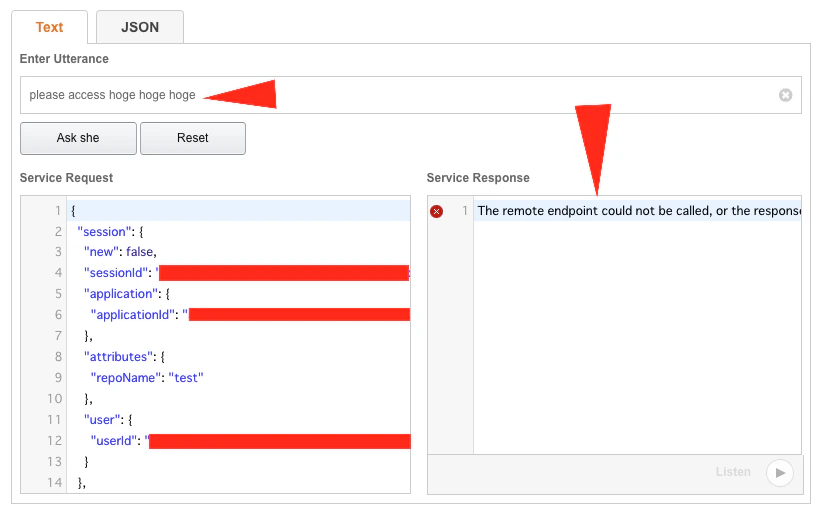Click the Service Request heading

(x=66, y=178)
